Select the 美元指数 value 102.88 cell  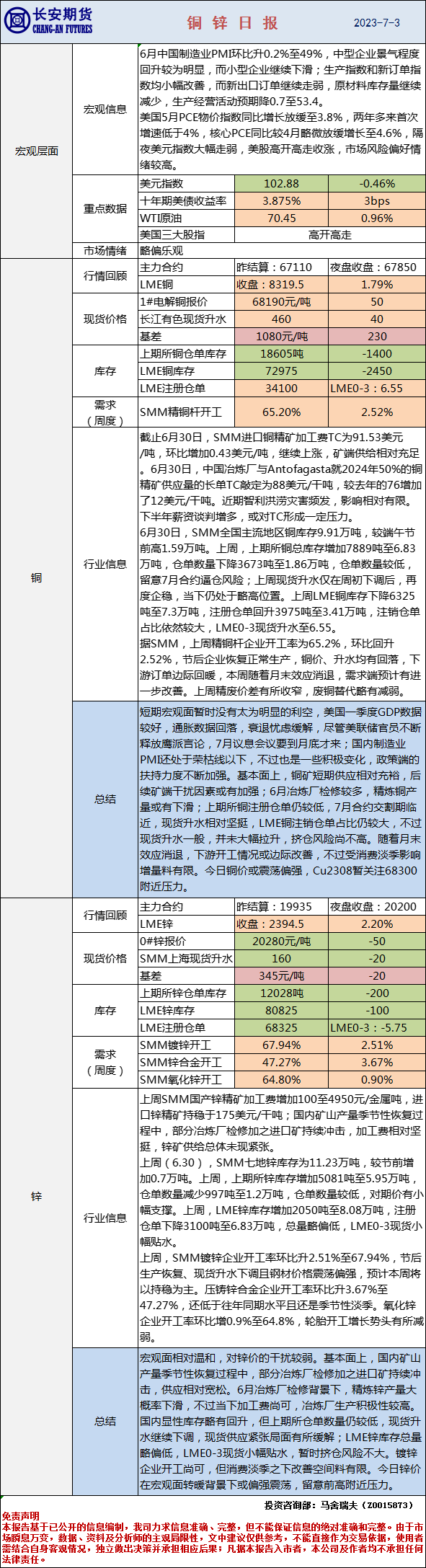281,184
